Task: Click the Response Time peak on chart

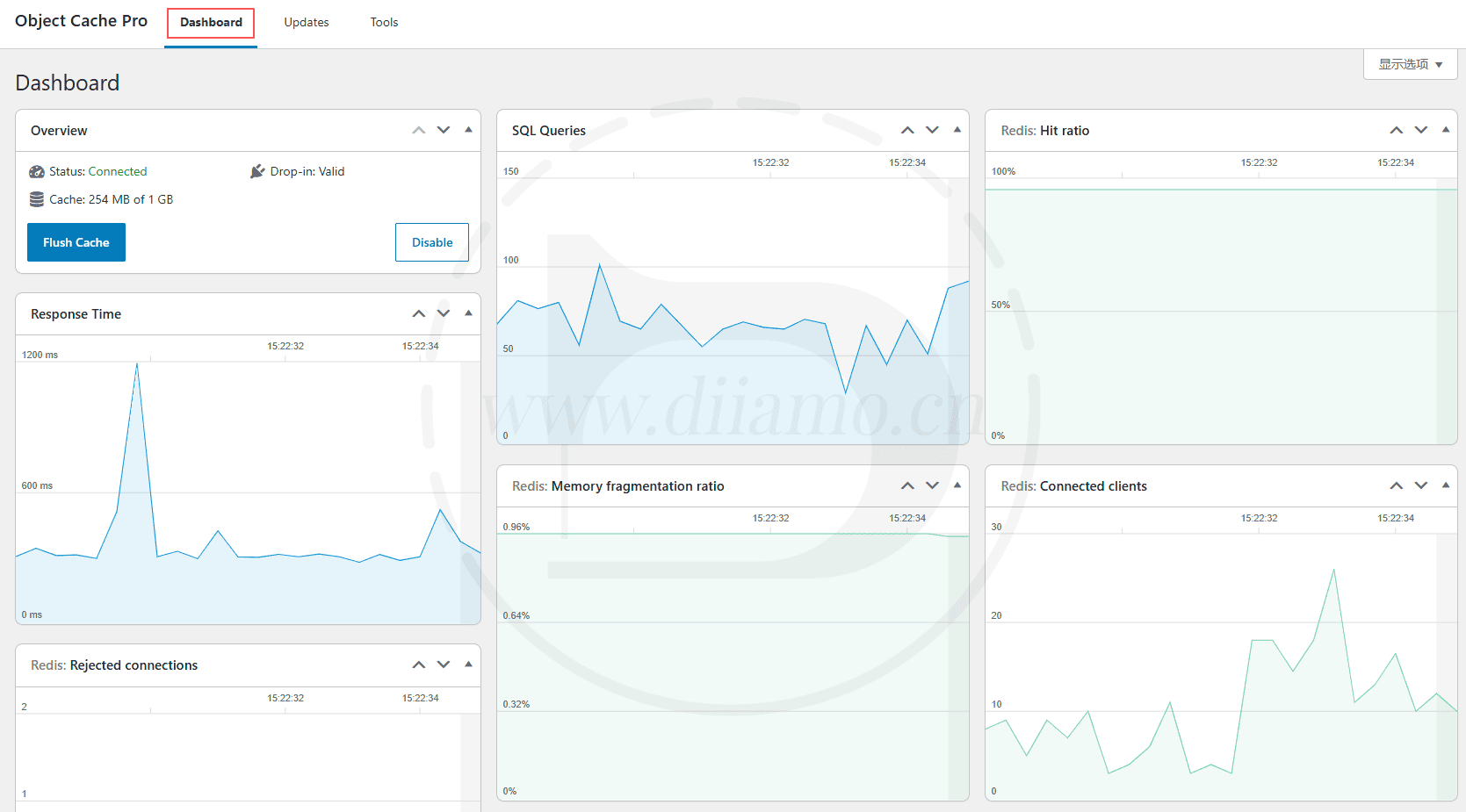Action: pyautogui.click(x=137, y=364)
